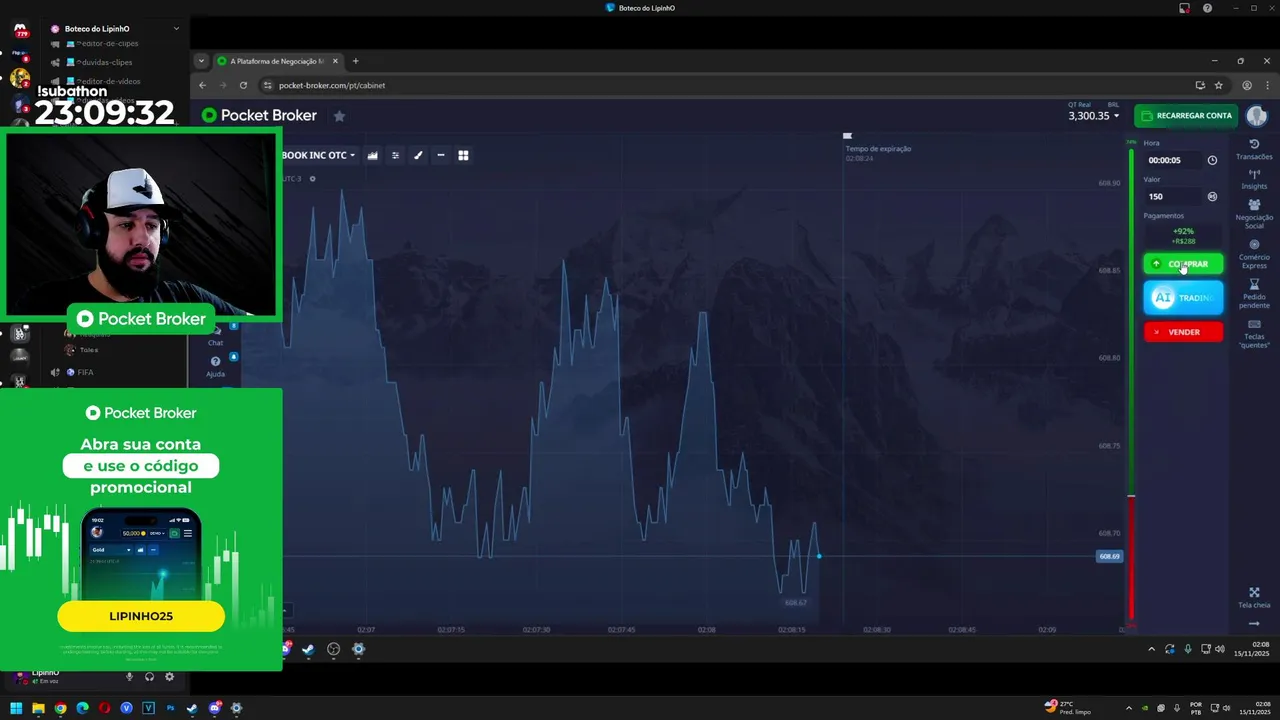The image size is (1280, 720).
Task: Open AI TRADING button
Action: point(1183,298)
